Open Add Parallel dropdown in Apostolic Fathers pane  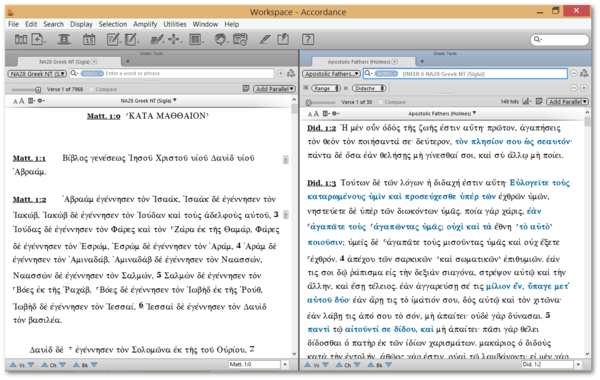tap(567, 101)
